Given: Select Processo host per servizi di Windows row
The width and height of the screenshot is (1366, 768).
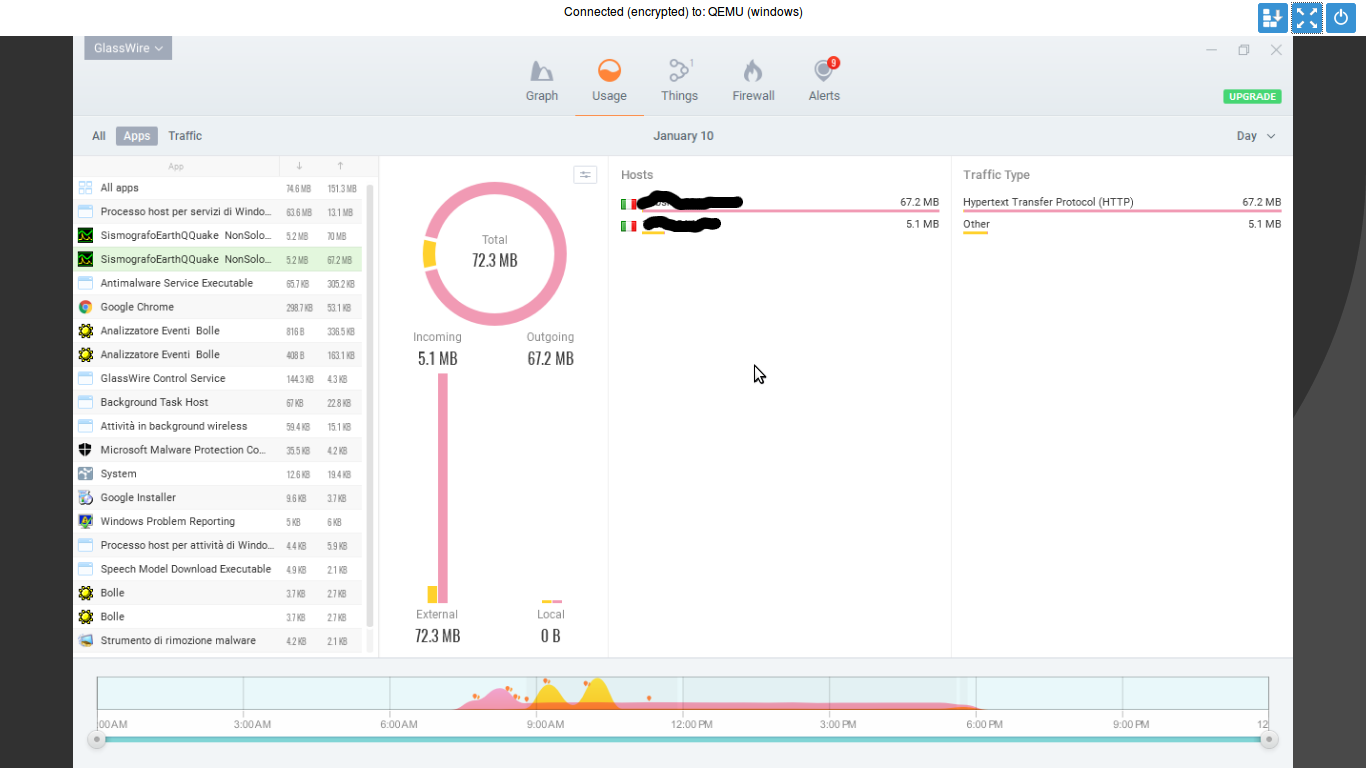Looking at the screenshot, I should point(218,212).
